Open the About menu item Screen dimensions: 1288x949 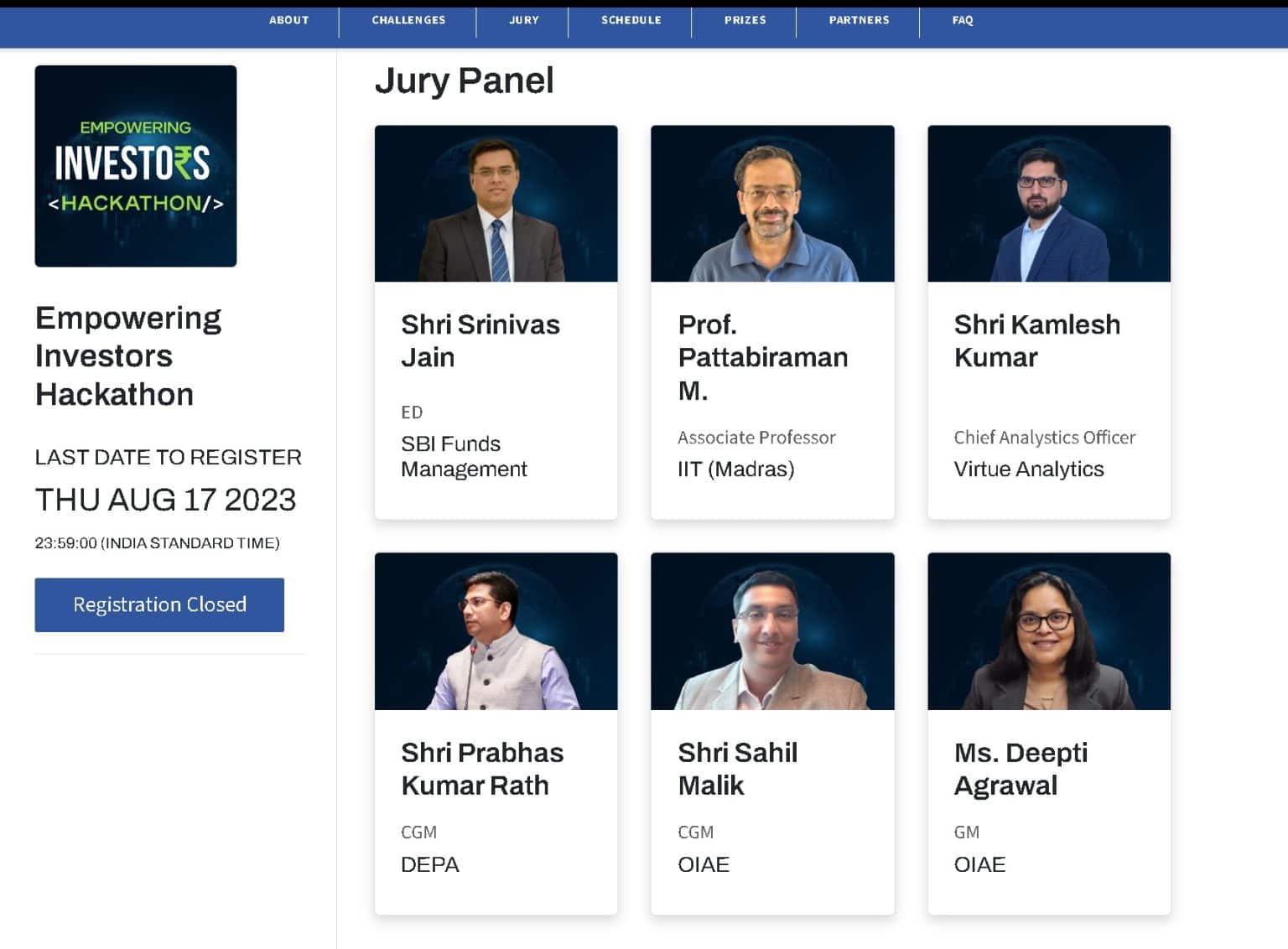click(288, 20)
